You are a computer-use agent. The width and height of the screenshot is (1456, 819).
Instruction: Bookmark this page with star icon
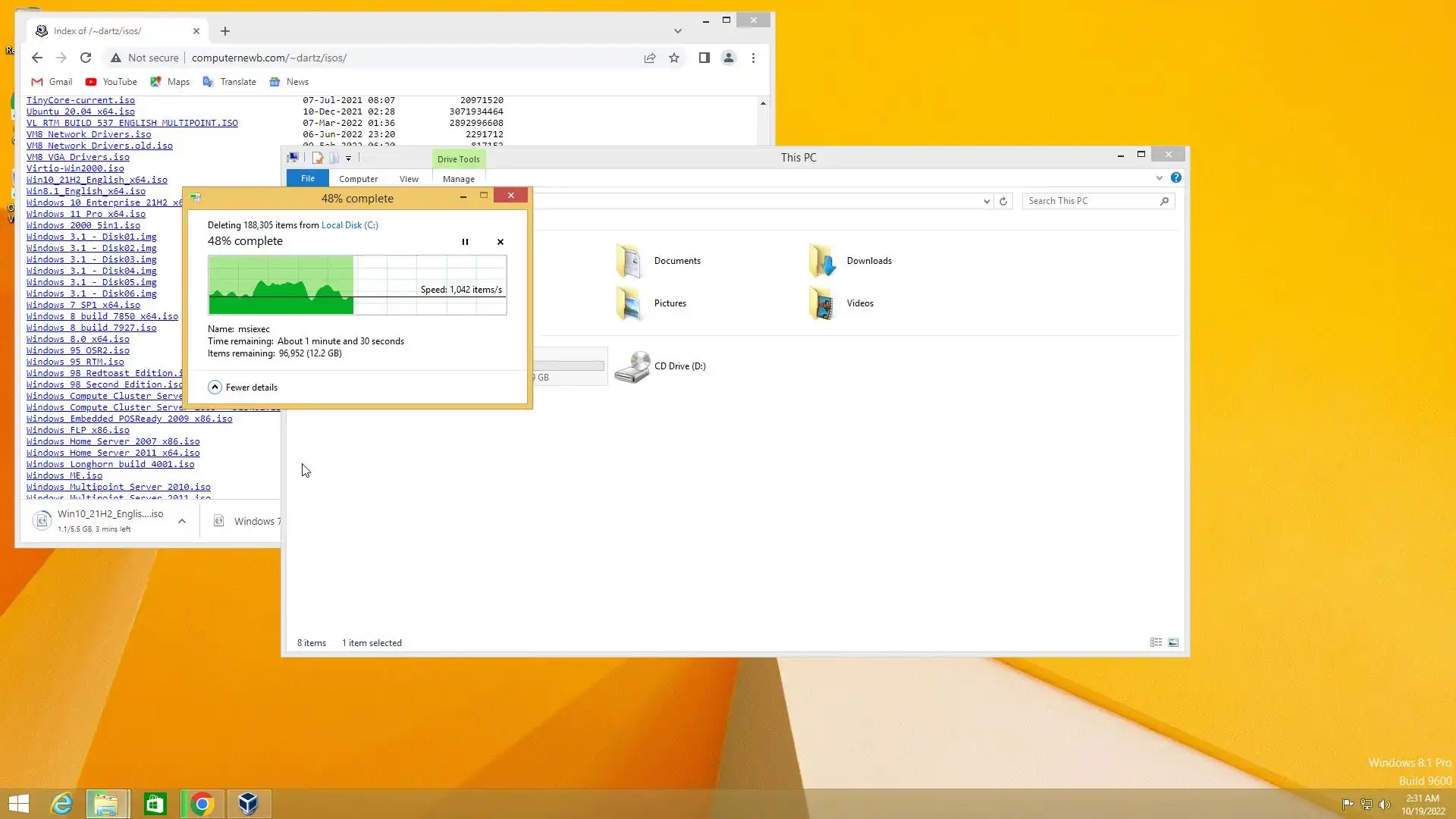click(x=673, y=58)
